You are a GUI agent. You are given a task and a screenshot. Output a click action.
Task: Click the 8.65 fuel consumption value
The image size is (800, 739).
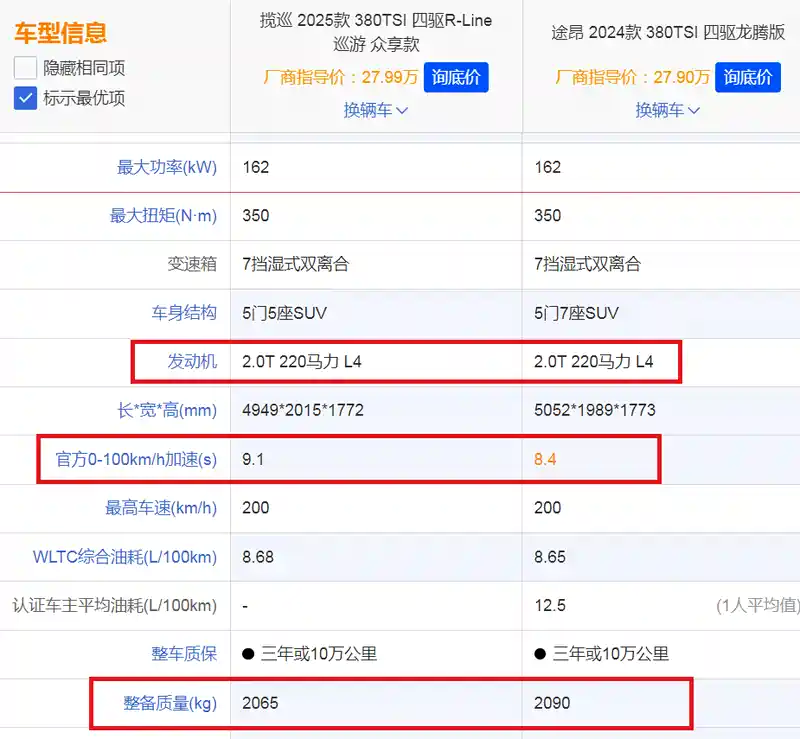point(550,557)
